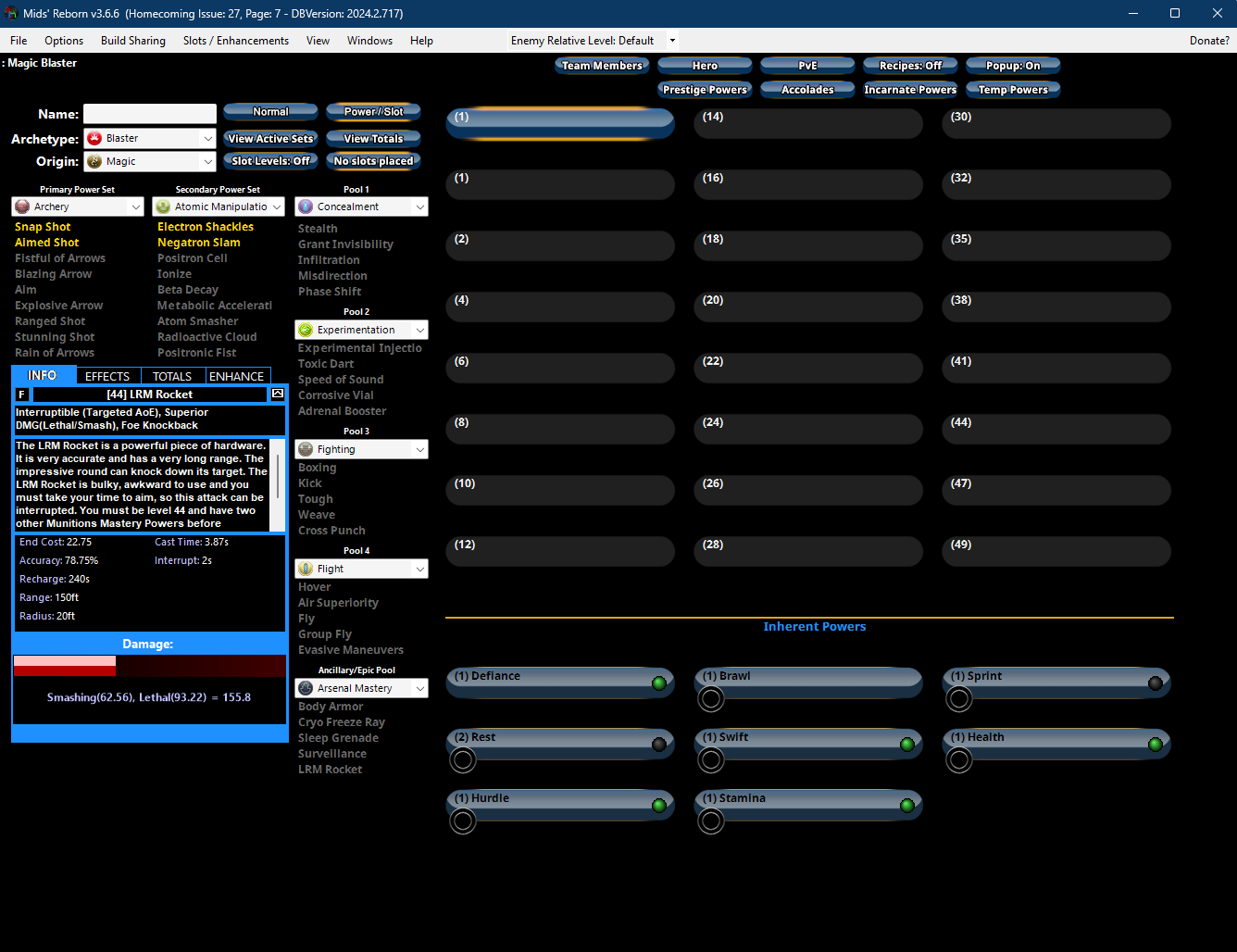The width and height of the screenshot is (1237, 952).
Task: Click the character Name input field
Action: click(x=150, y=114)
